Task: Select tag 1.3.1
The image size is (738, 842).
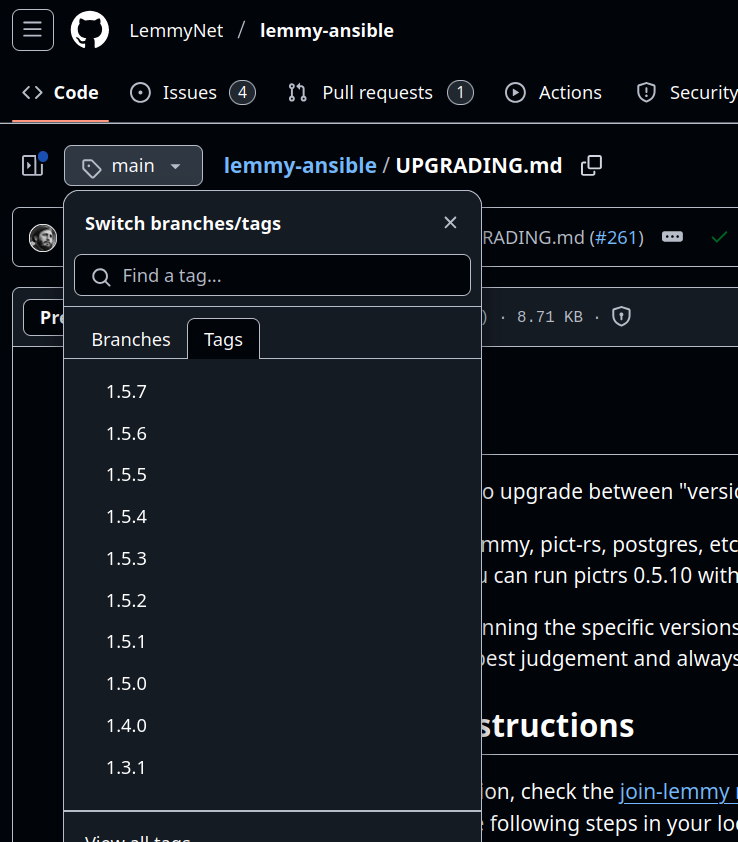Action: point(272,767)
